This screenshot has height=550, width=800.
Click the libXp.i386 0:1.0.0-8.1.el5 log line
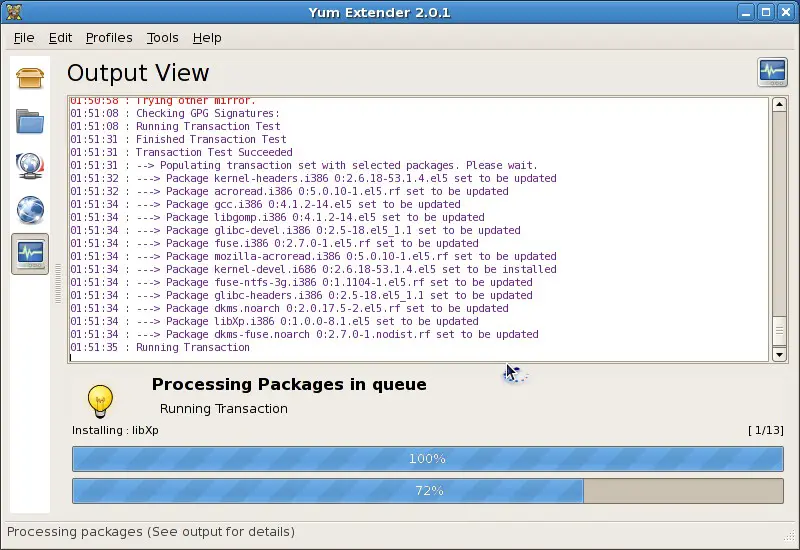click(x=274, y=321)
